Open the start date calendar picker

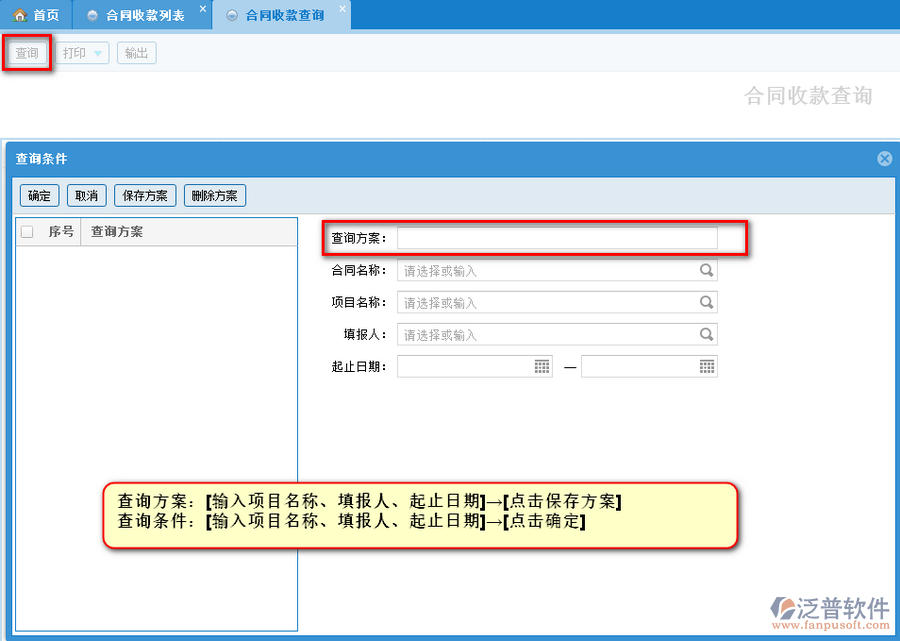point(542,366)
